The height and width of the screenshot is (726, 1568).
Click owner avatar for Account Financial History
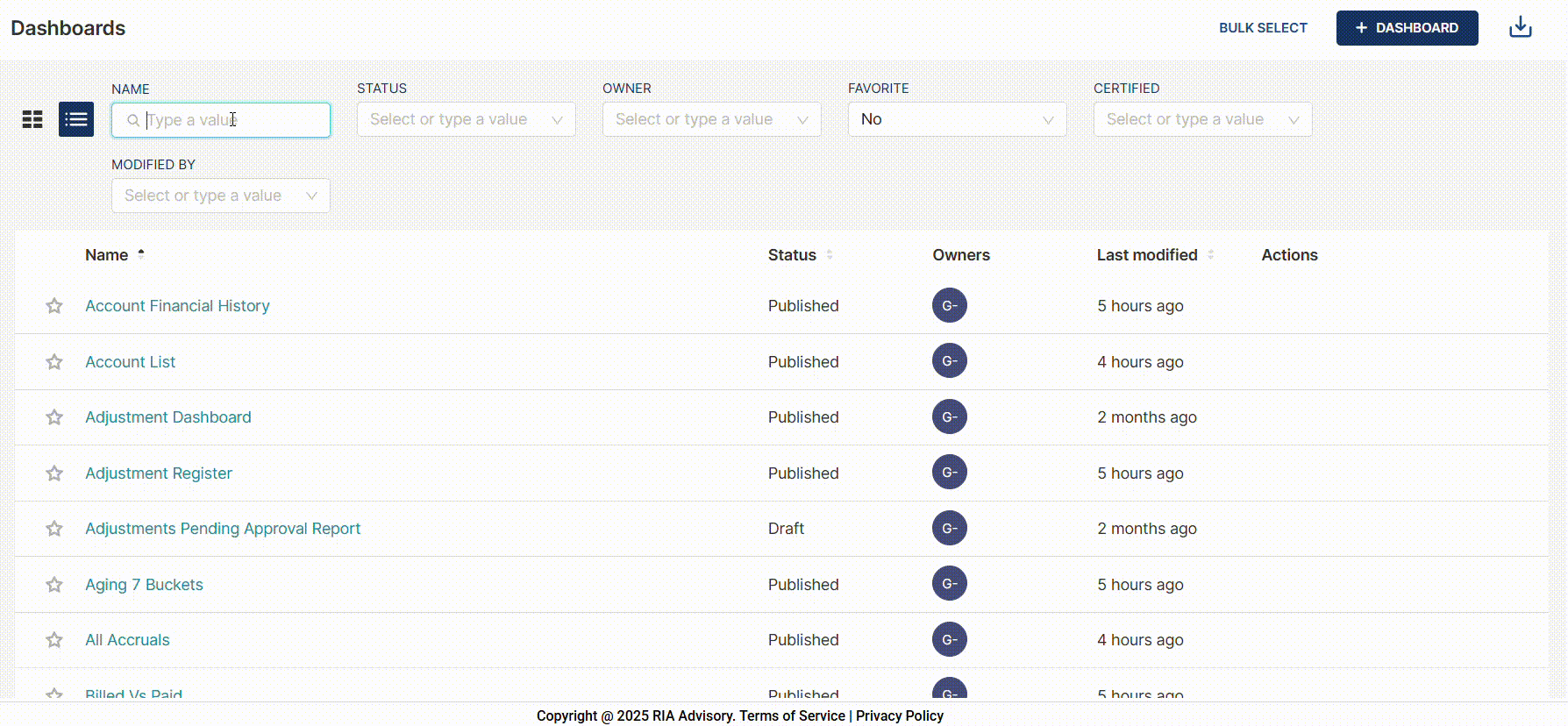coord(949,306)
